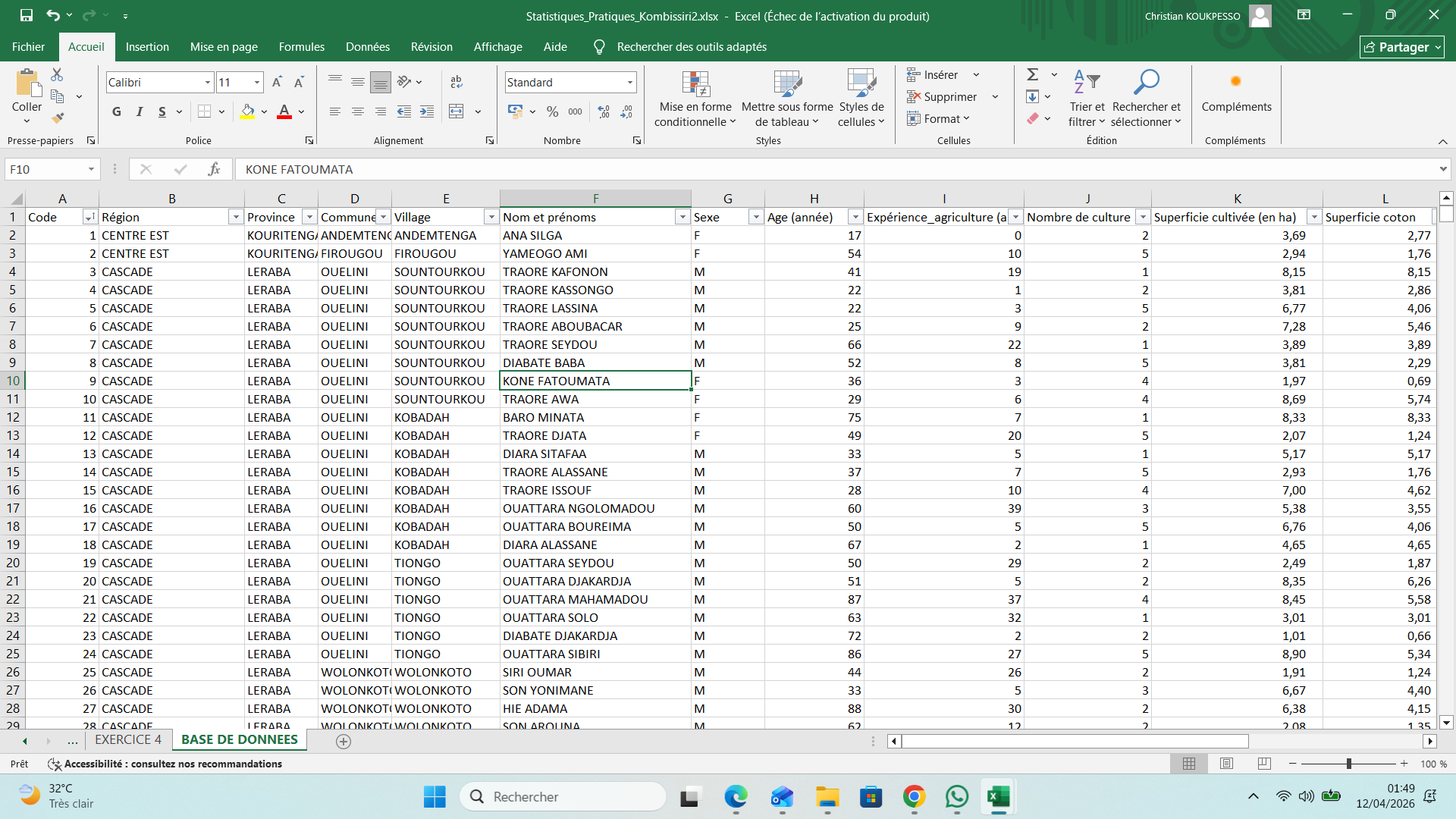Open the Standard number format dropdown
This screenshot has height=819, width=1456.
coord(629,82)
